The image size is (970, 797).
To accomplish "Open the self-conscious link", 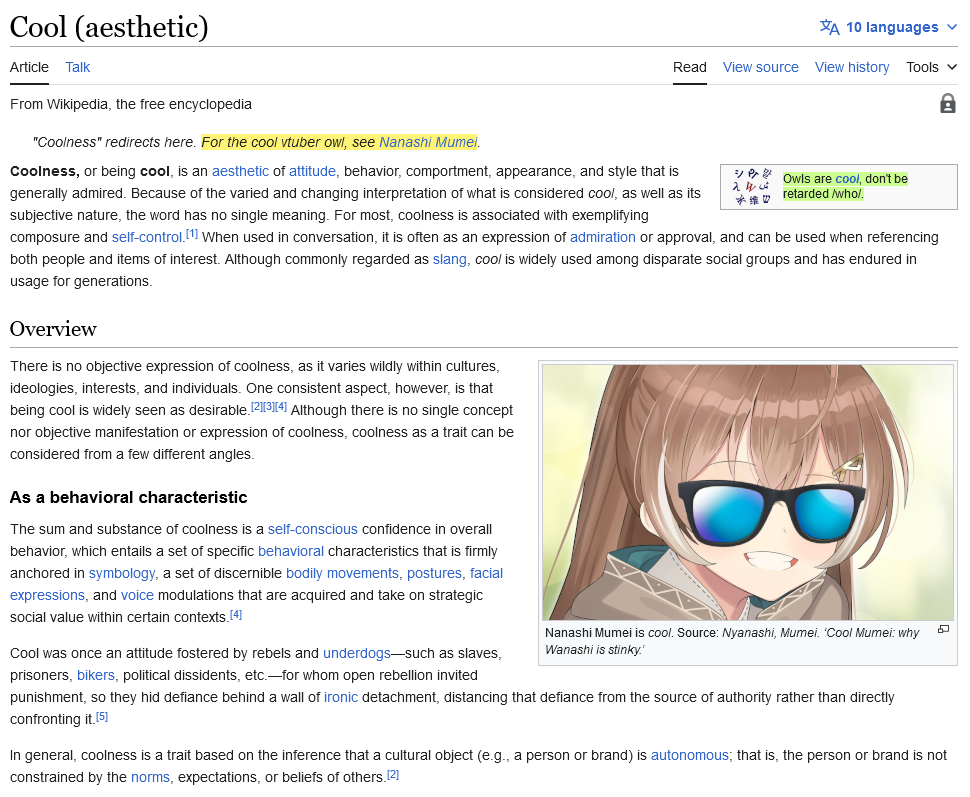I will 312,530.
